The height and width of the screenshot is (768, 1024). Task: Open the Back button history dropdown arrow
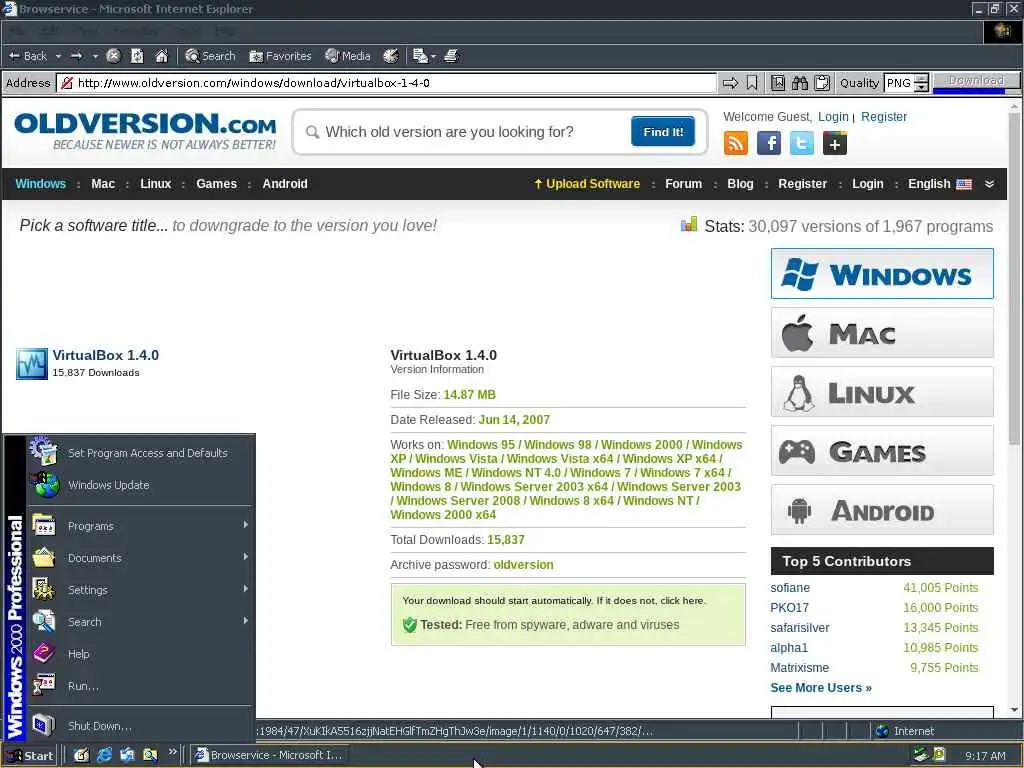[x=58, y=57]
